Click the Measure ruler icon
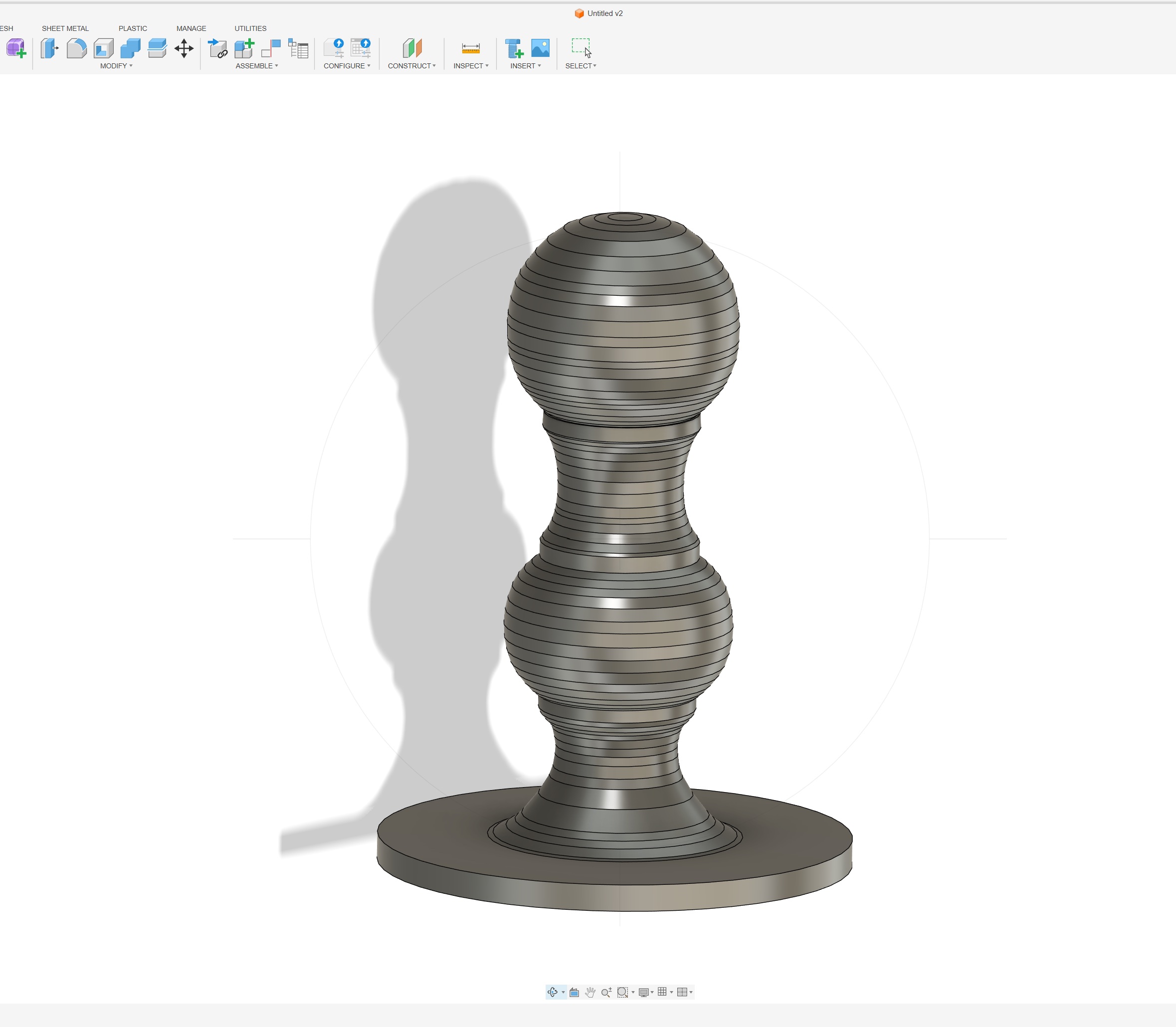Viewport: 1176px width, 1027px height. click(470, 48)
